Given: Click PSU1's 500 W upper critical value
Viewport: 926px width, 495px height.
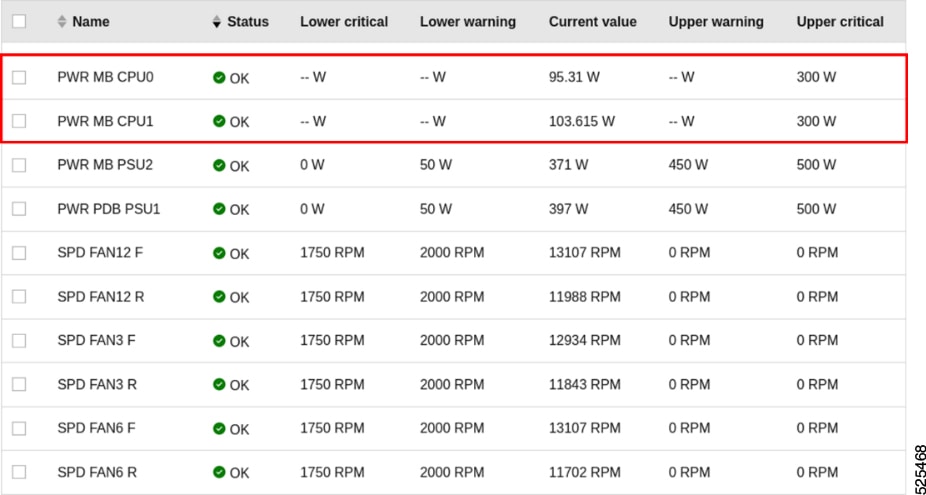Looking at the screenshot, I should [816, 209].
